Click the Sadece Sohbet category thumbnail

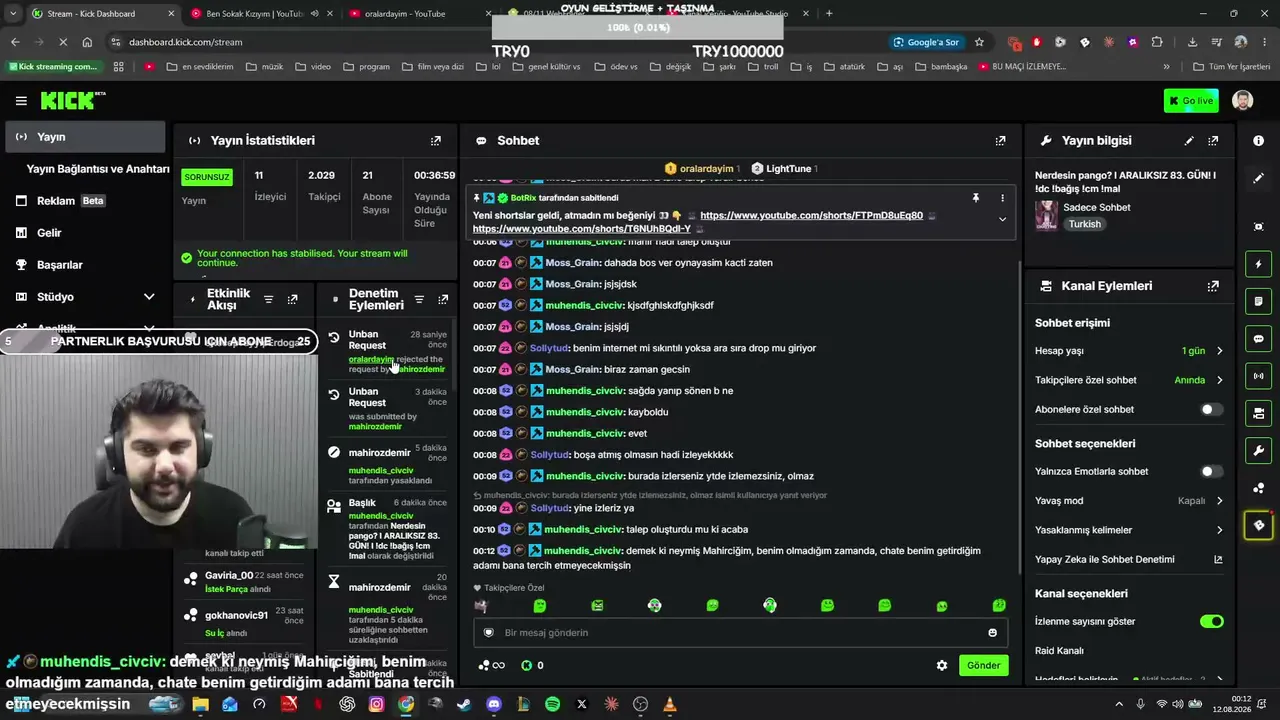[1046, 215]
